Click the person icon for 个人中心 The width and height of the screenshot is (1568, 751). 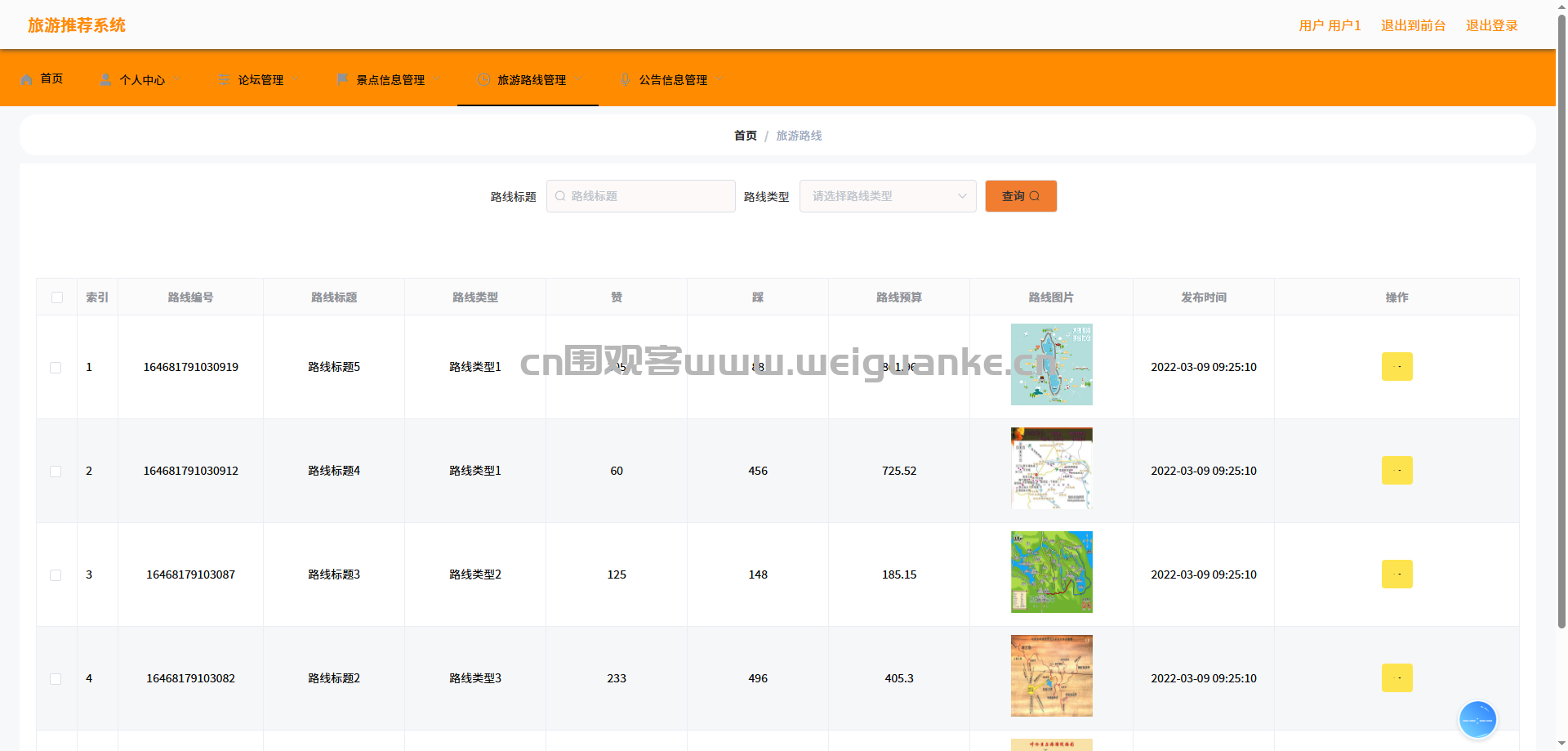click(x=105, y=79)
